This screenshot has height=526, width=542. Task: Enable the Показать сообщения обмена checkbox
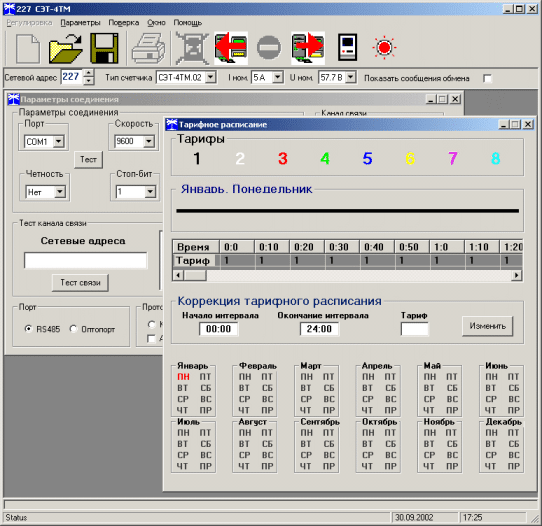(487, 79)
